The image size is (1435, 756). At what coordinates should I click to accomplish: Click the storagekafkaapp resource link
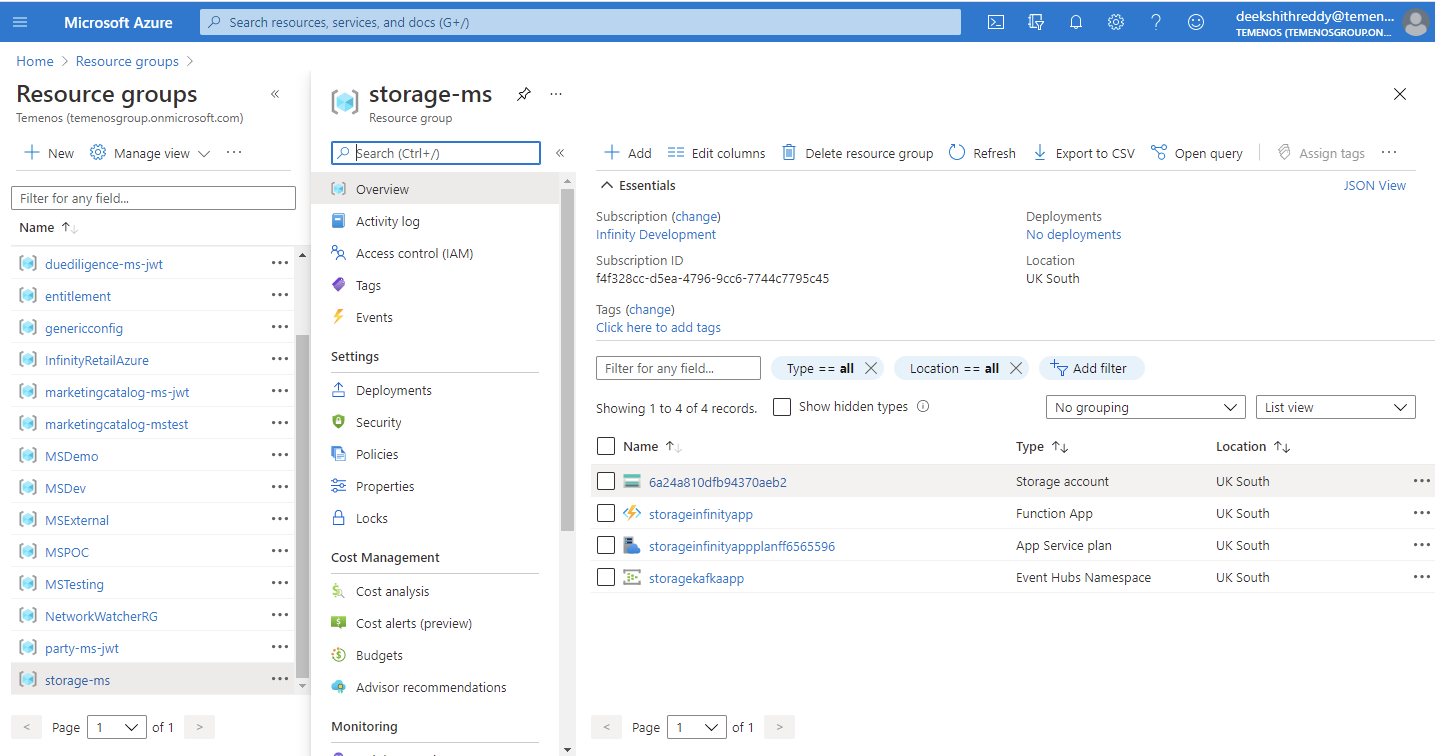(696, 578)
